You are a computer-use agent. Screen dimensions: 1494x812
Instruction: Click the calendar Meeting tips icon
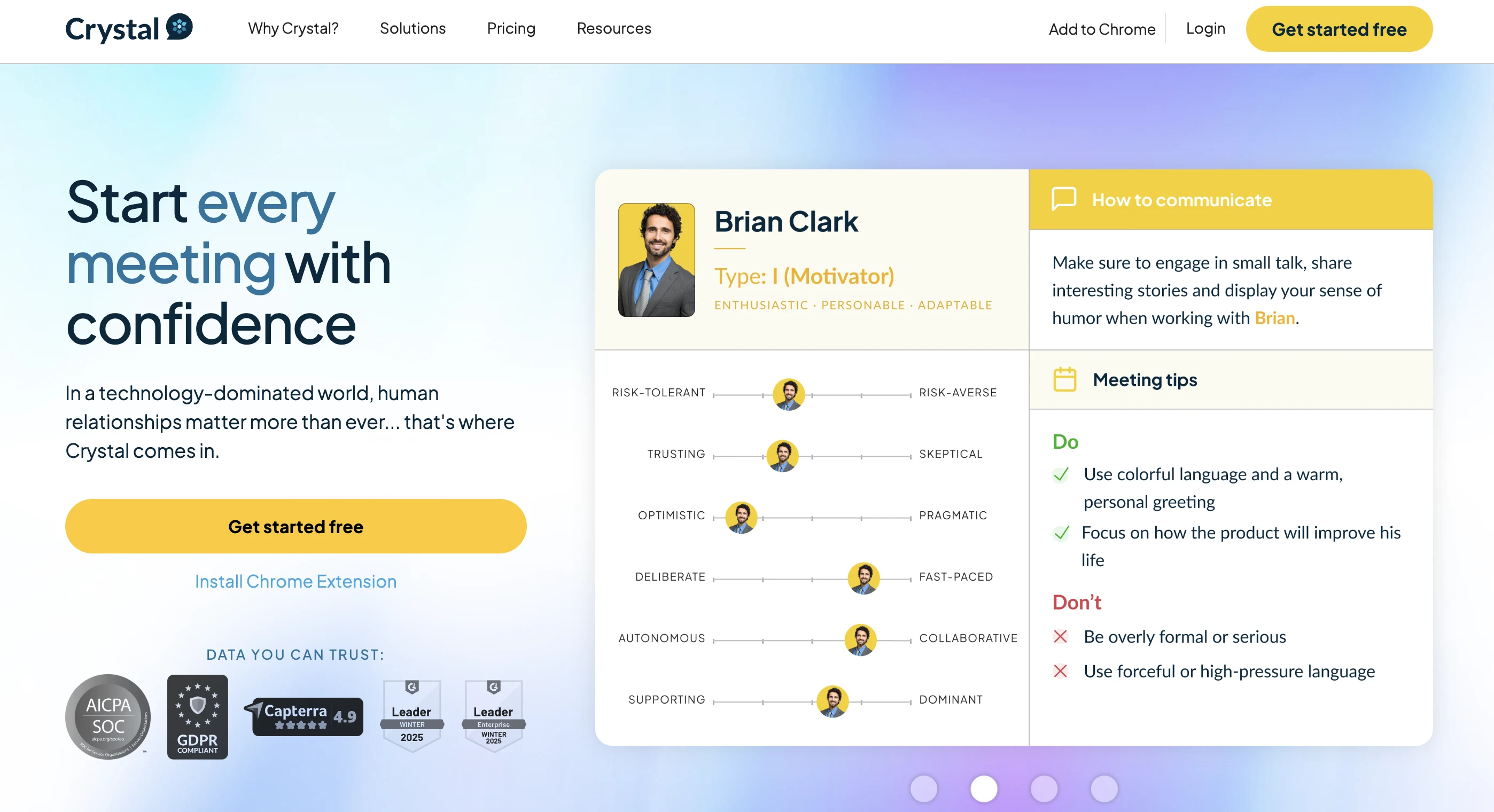click(x=1064, y=379)
